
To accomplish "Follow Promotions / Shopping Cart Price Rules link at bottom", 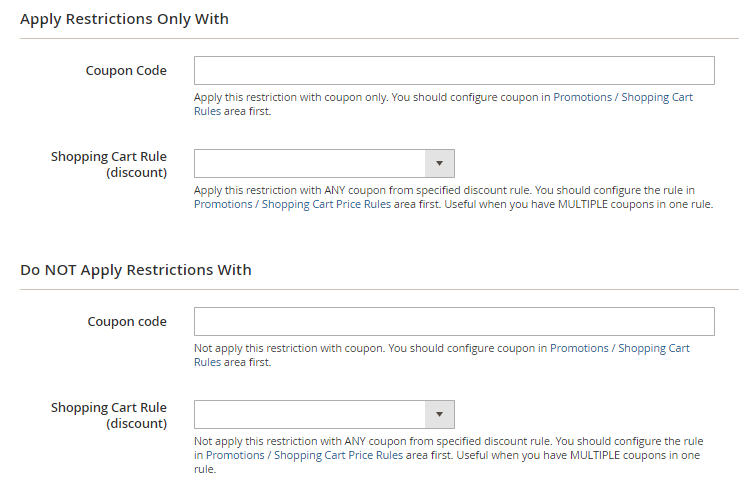I will pos(304,455).
